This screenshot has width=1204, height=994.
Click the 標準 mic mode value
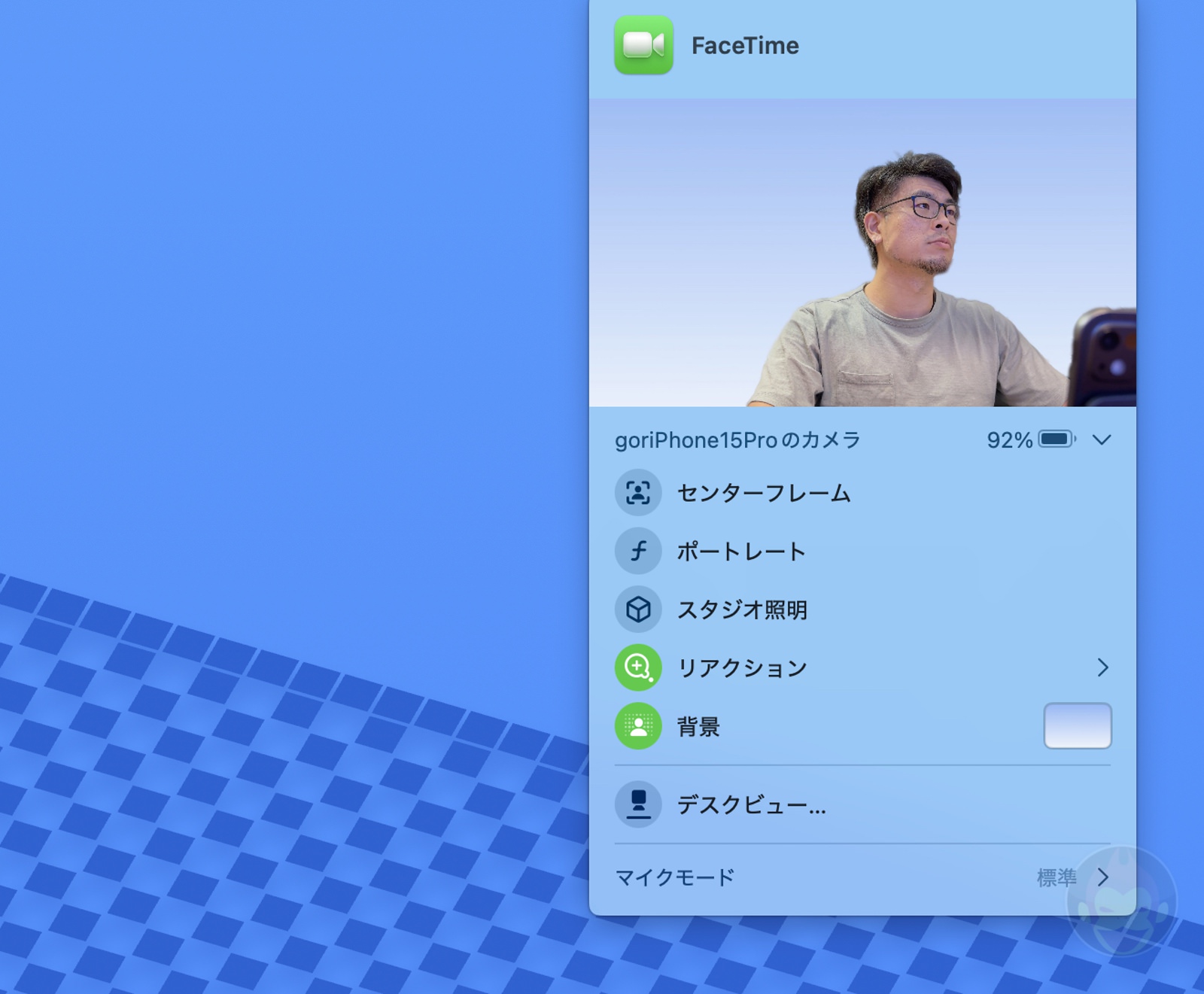pyautogui.click(x=1057, y=877)
